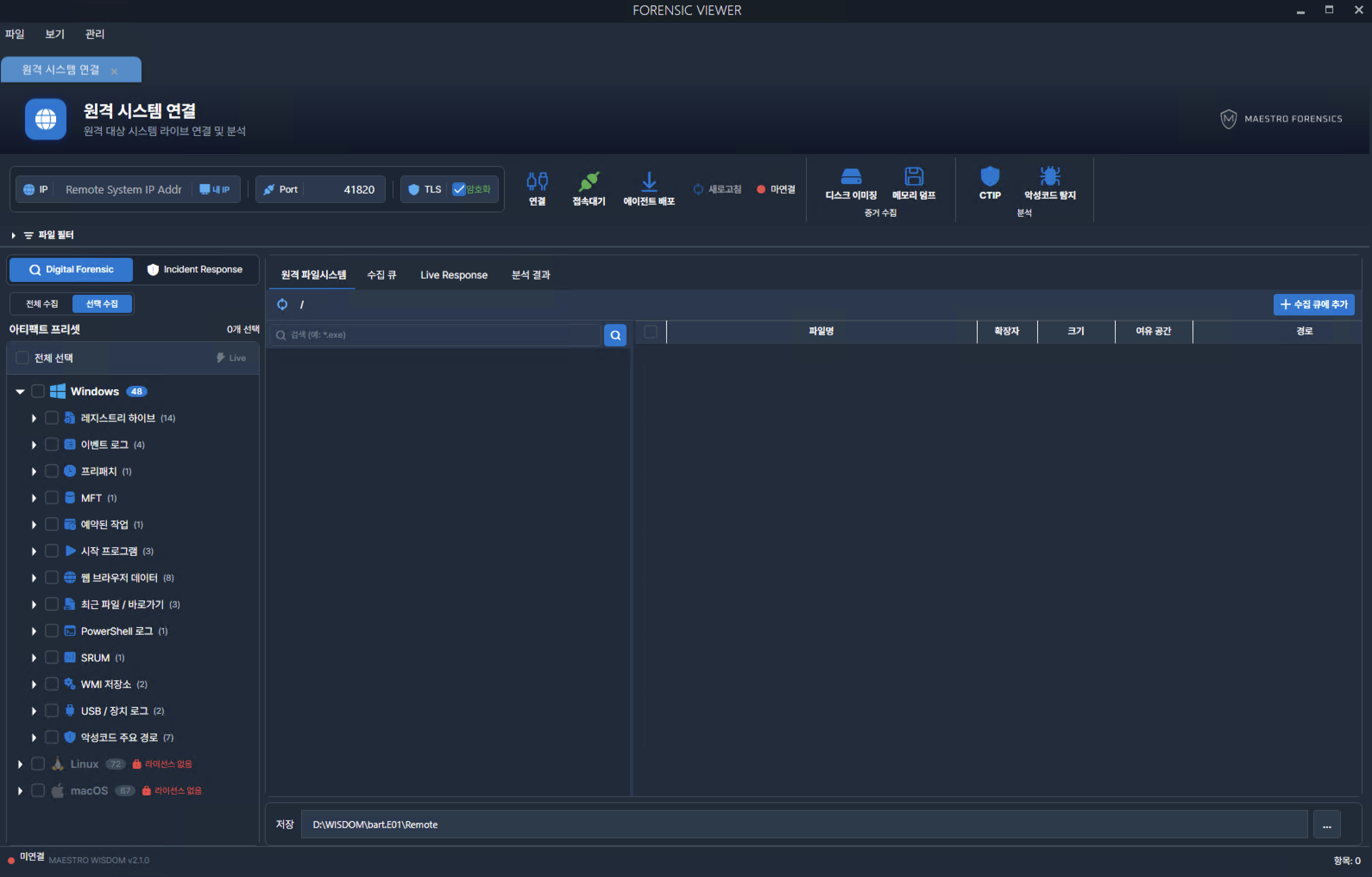Open the 관리 menu
The height and width of the screenshot is (877, 1372).
point(94,34)
